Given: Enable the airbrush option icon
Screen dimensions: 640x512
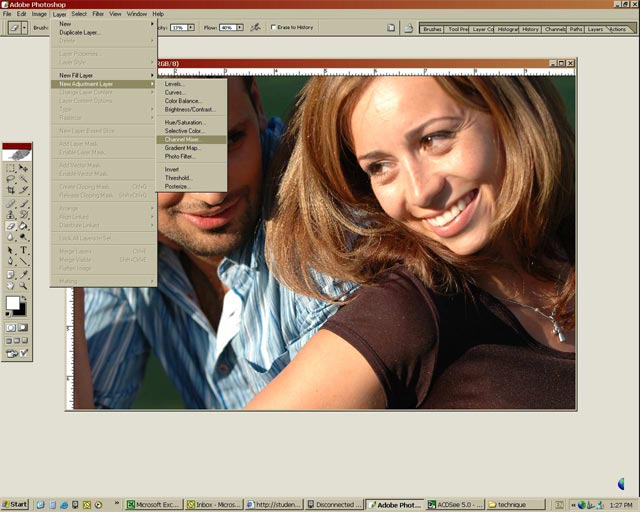Looking at the screenshot, I should (x=256, y=27).
